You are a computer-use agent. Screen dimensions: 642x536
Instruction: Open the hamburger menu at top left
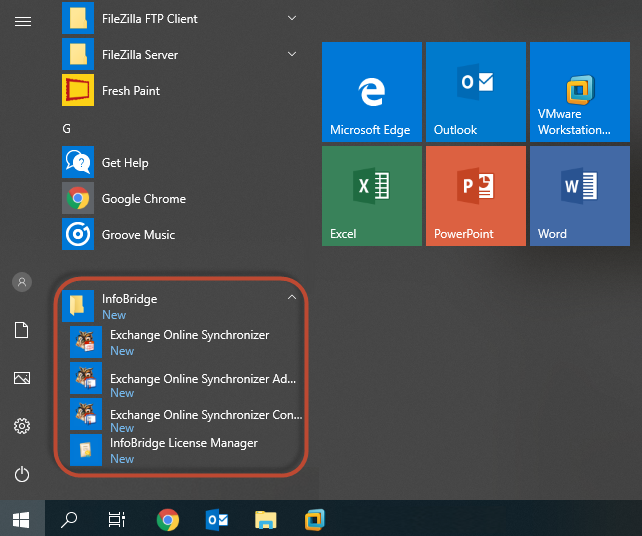pyautogui.click(x=23, y=21)
